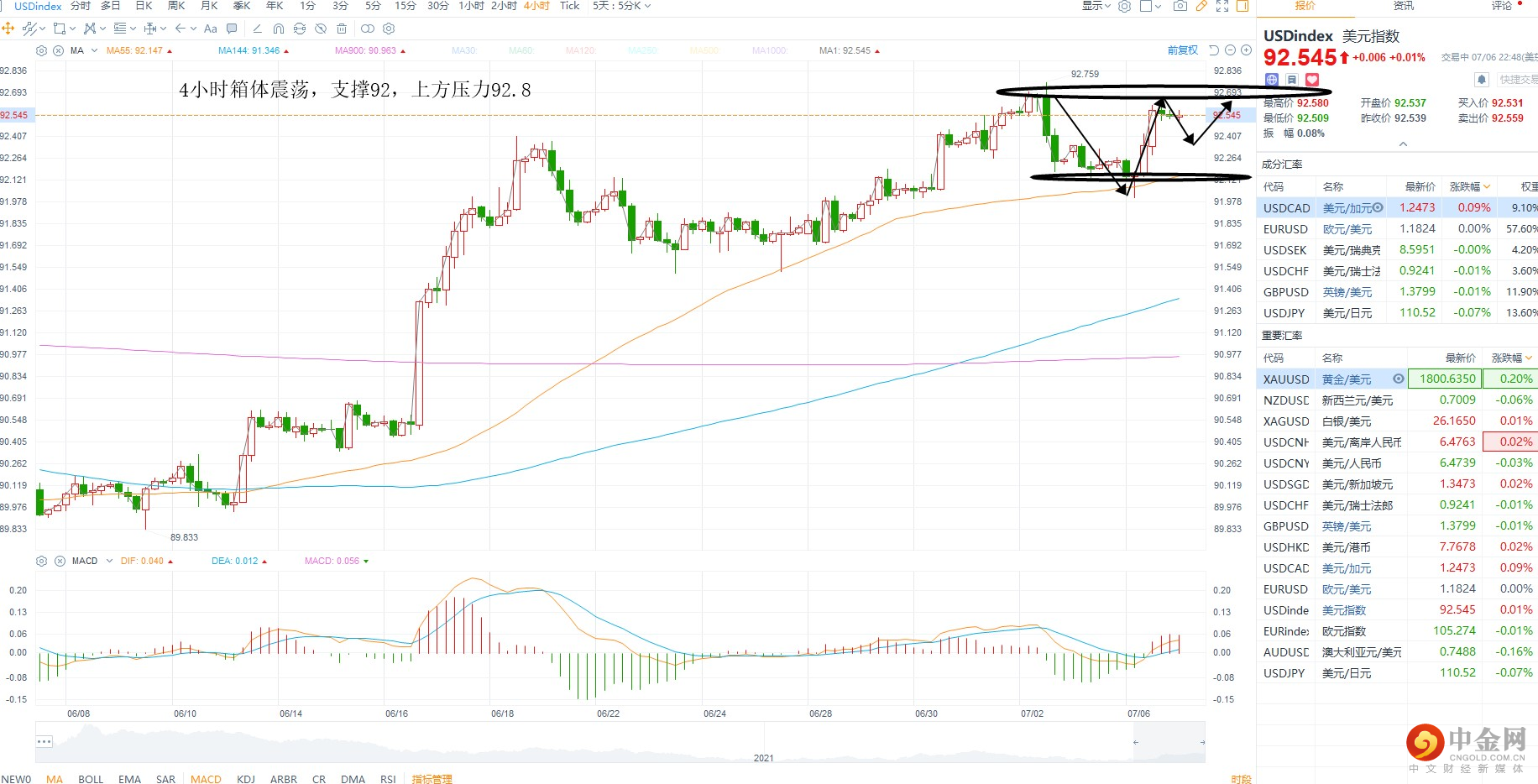Click target icon beside USDCAD 美元/加元
Image resolution: width=1538 pixels, height=784 pixels.
pyautogui.click(x=1378, y=207)
